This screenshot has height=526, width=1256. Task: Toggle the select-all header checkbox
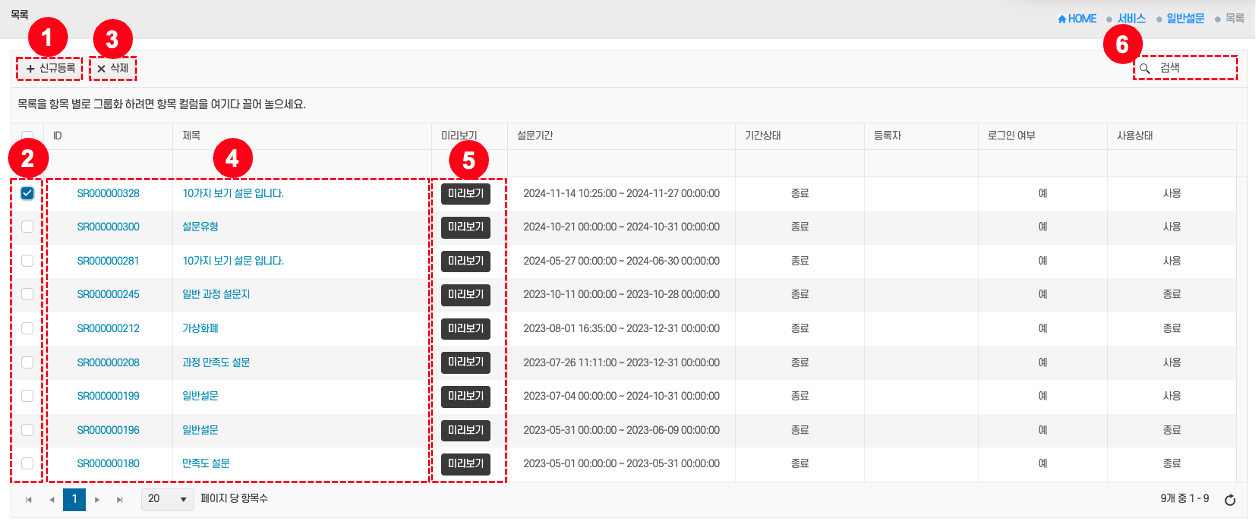[27, 136]
